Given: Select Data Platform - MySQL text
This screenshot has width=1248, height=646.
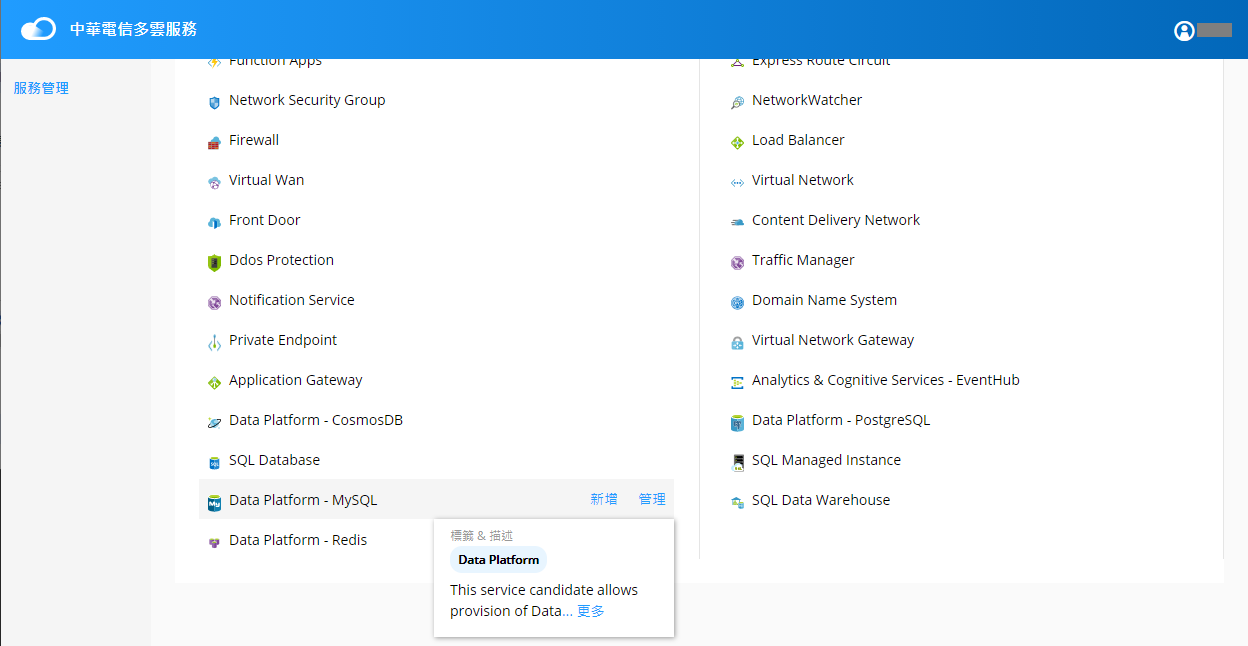Looking at the screenshot, I should (x=303, y=500).
